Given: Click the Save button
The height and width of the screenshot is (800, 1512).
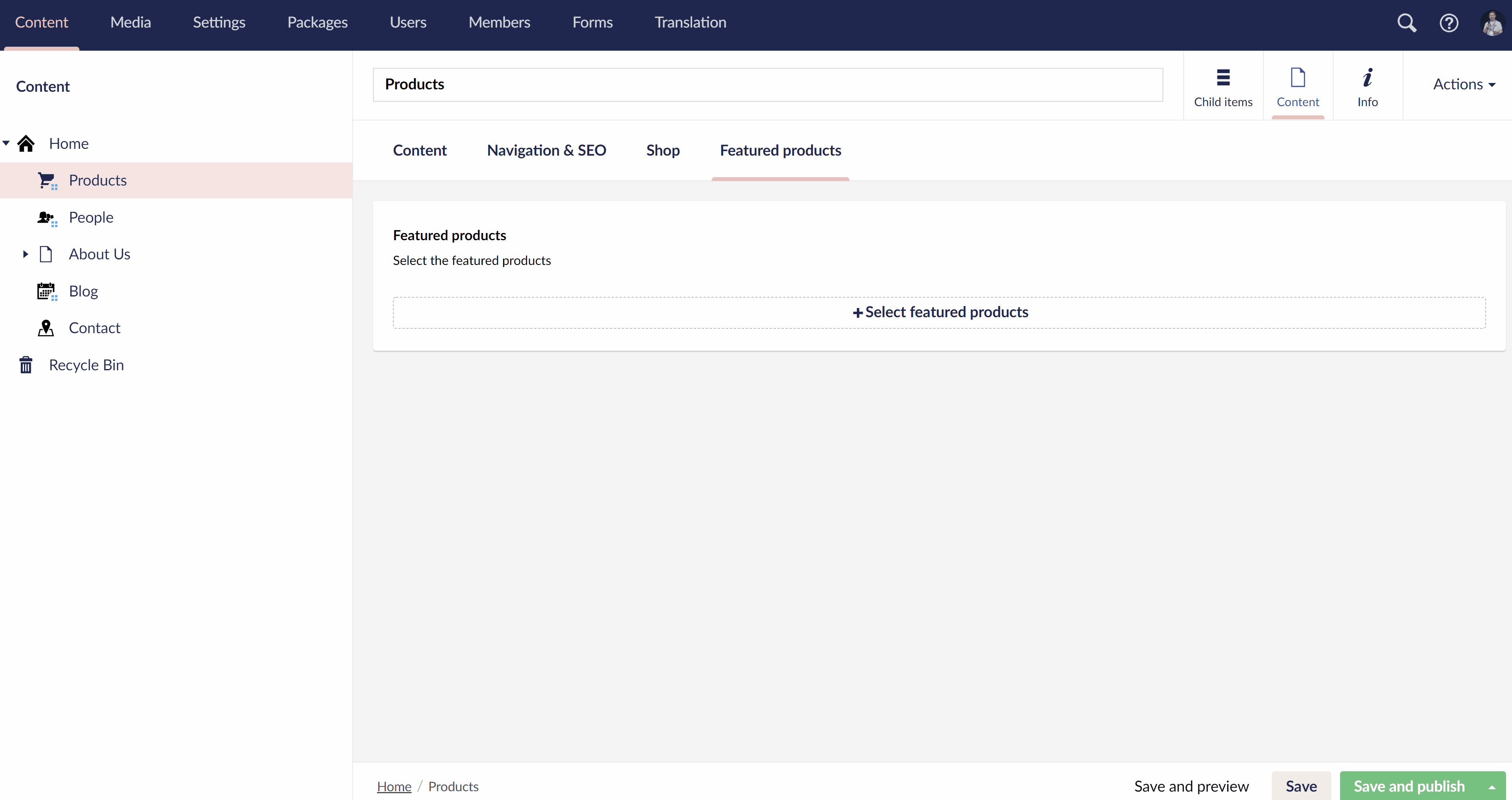Looking at the screenshot, I should pyautogui.click(x=1301, y=786).
